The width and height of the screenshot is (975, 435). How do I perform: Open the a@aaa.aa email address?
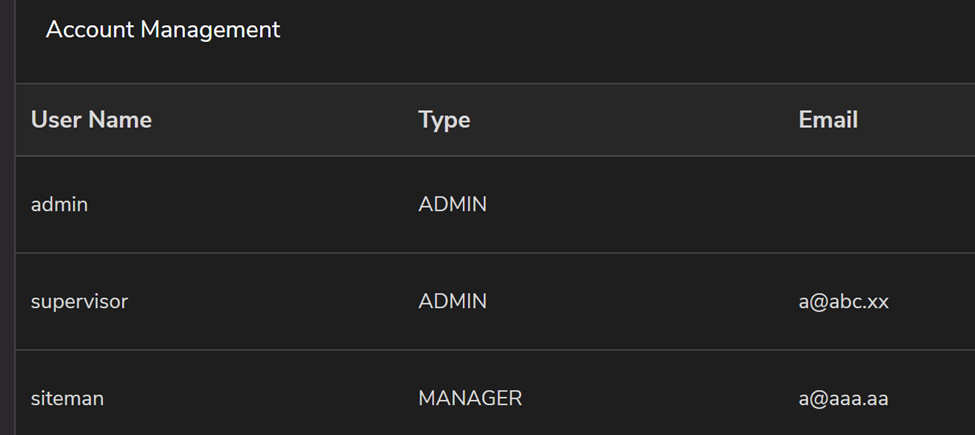(843, 398)
